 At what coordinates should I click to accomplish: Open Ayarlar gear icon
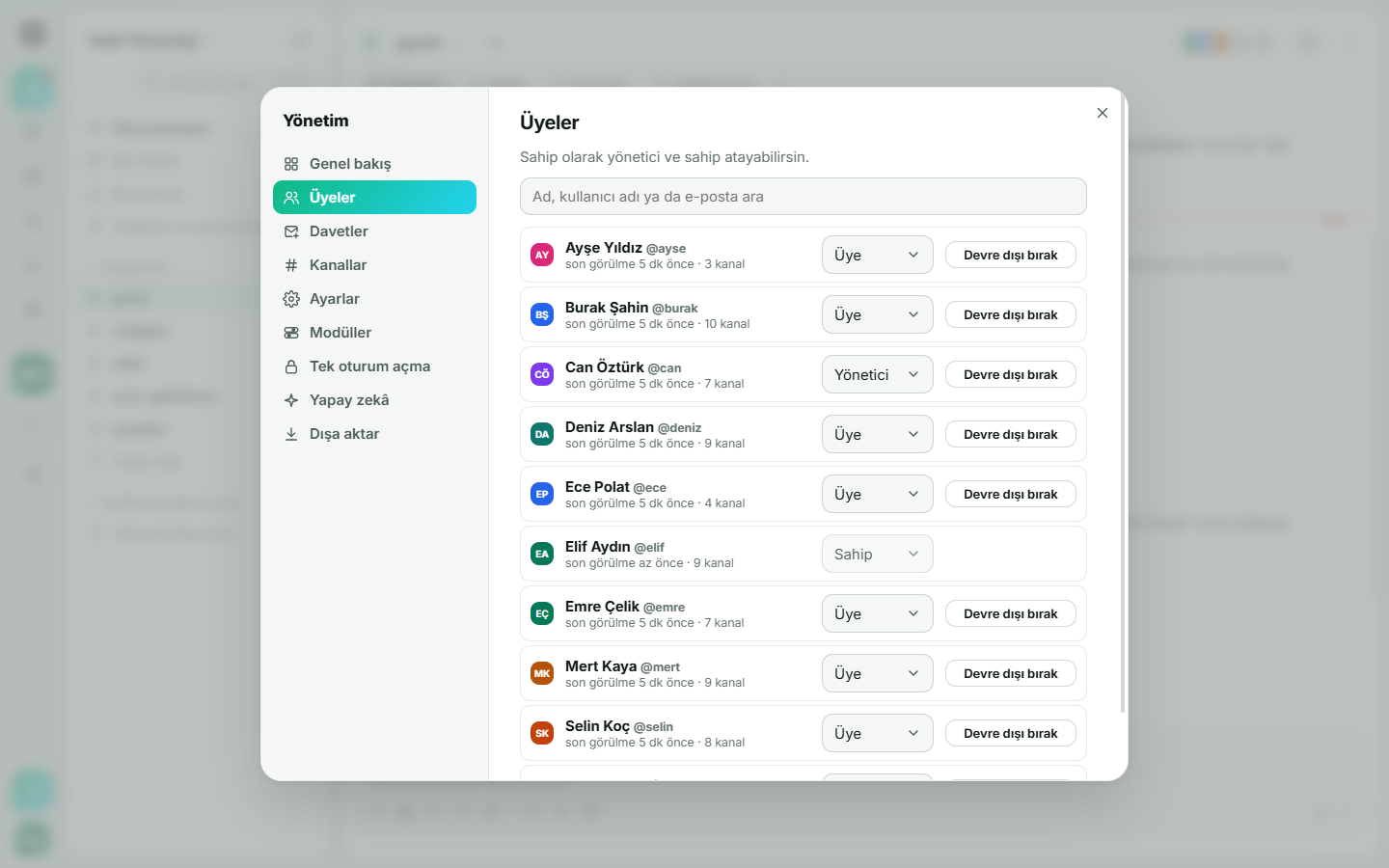click(291, 299)
